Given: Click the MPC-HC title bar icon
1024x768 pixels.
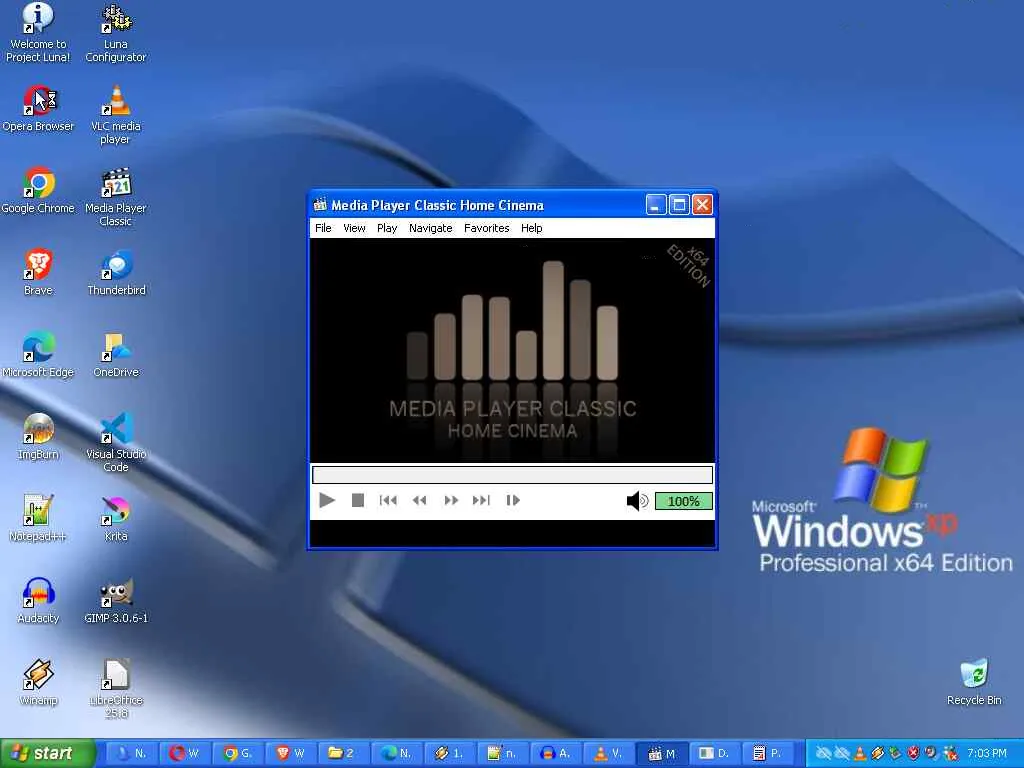Looking at the screenshot, I should click(x=320, y=205).
